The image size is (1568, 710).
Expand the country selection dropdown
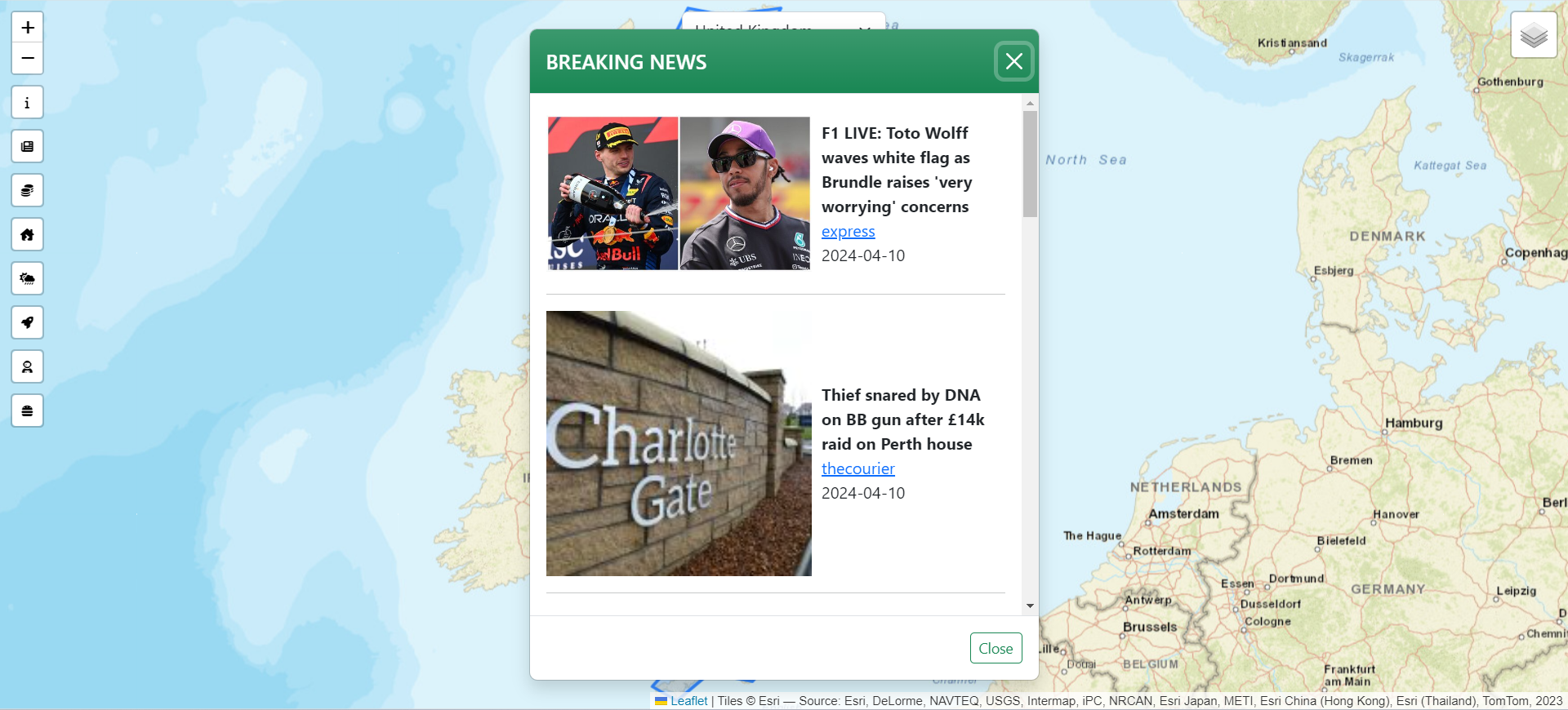(x=783, y=22)
